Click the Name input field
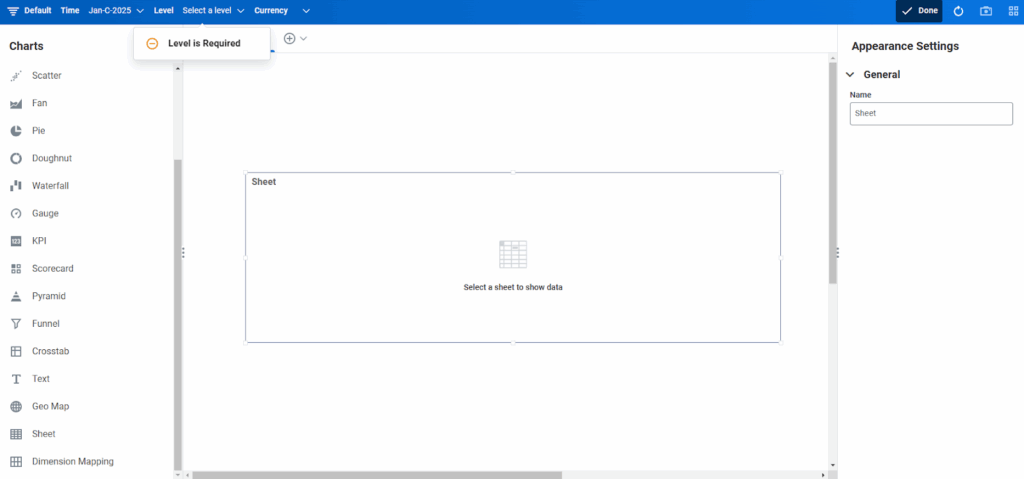This screenshot has width=1024, height=479. point(931,114)
